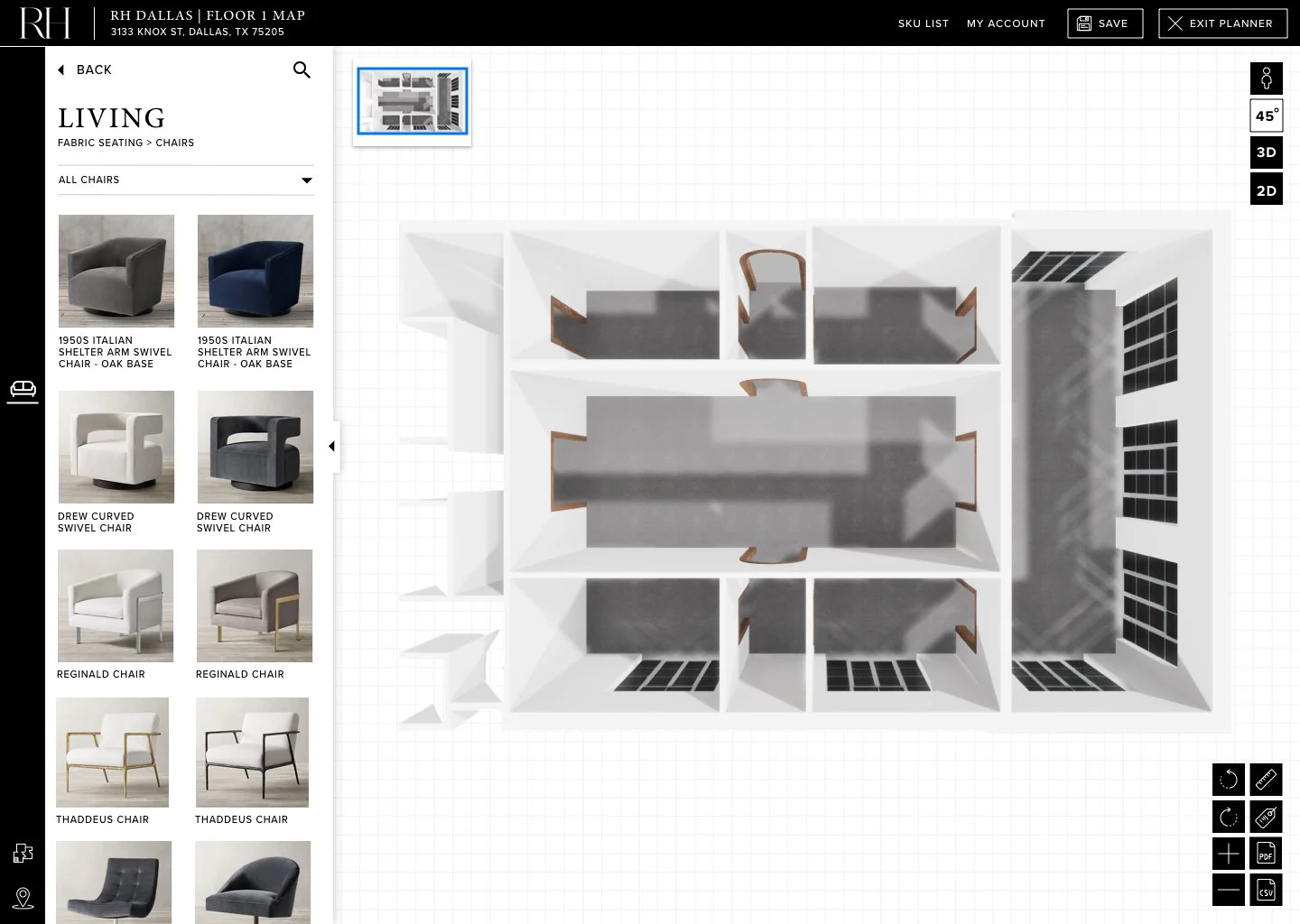Switch to 2D view
The width and height of the screenshot is (1300, 924).
[x=1267, y=189]
